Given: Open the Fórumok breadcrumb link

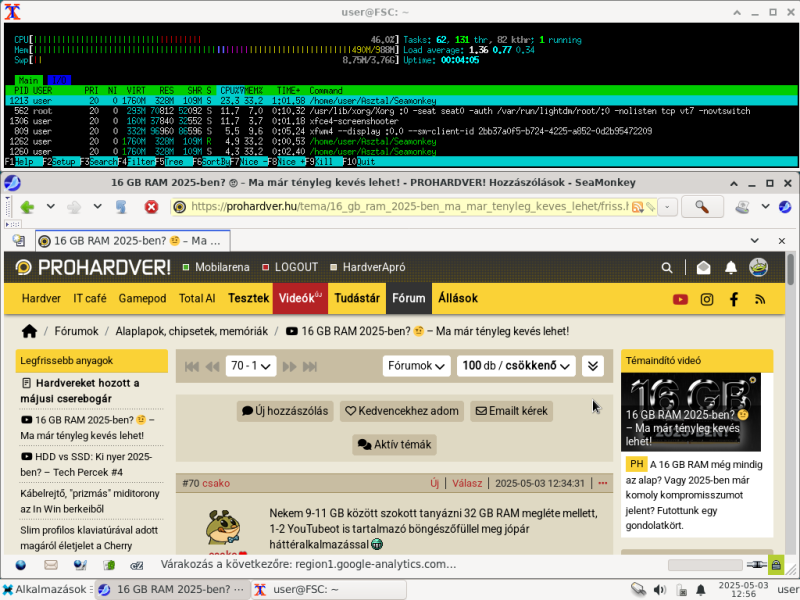Looking at the screenshot, I should [77, 332].
